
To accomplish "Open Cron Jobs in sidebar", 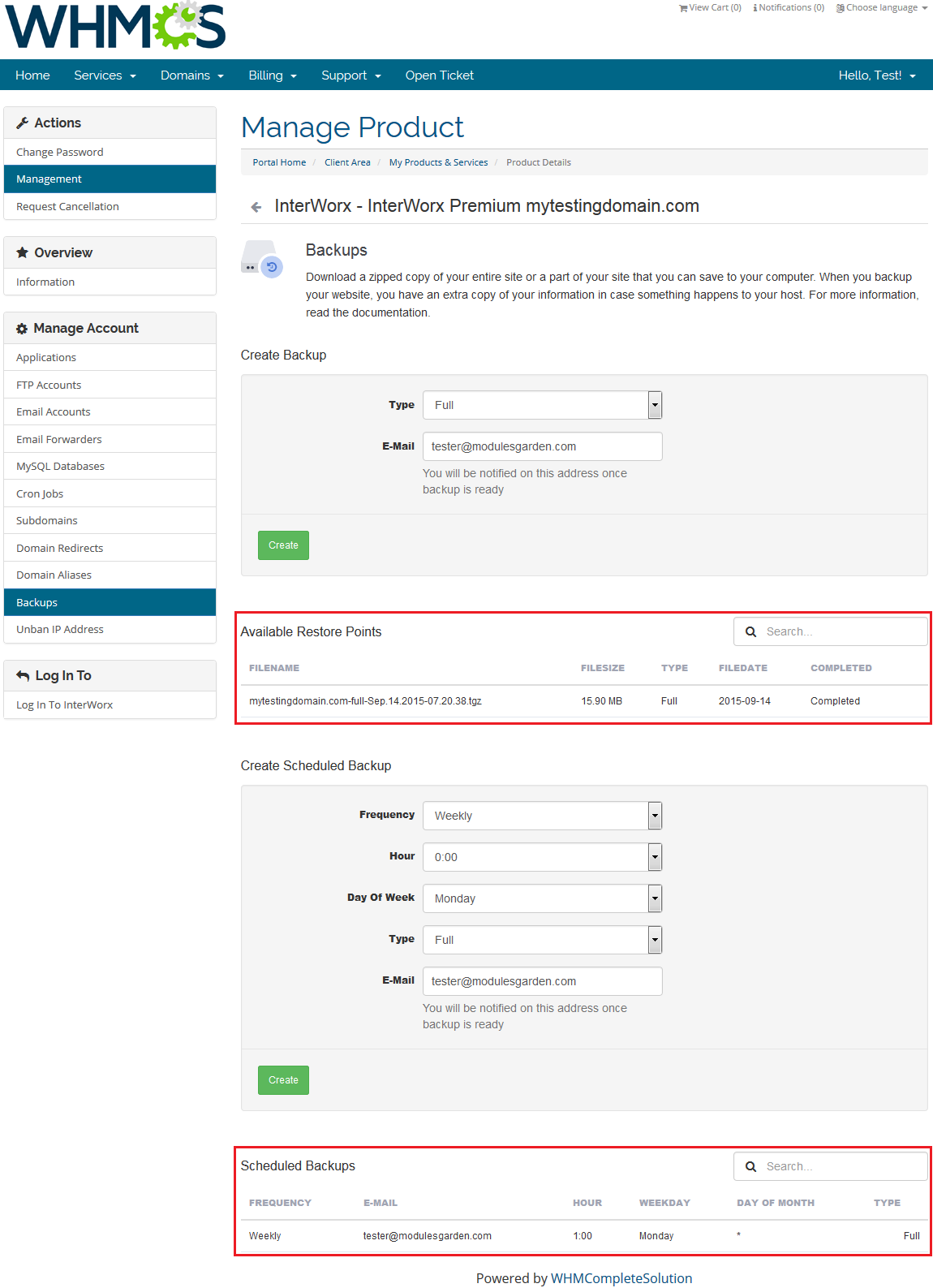I will point(110,493).
